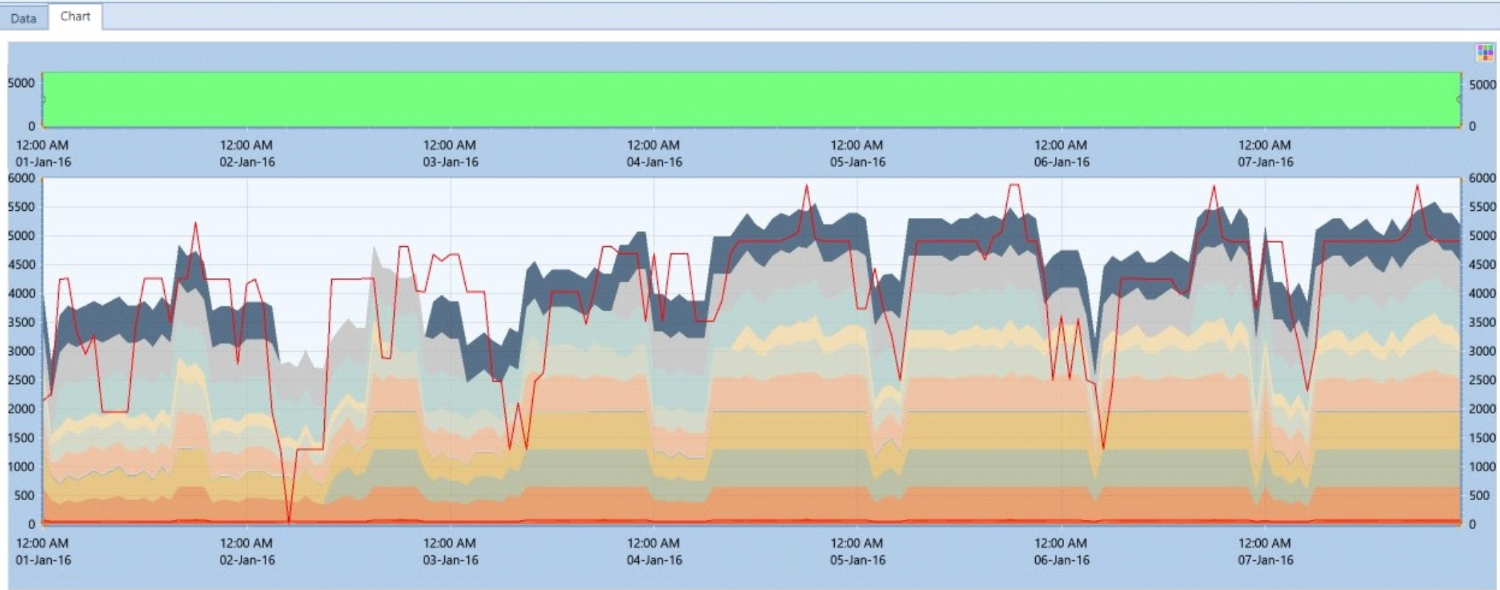Click the 6000 label on the left axis
Screen dimensions: 1500x590
pyautogui.click(x=22, y=181)
